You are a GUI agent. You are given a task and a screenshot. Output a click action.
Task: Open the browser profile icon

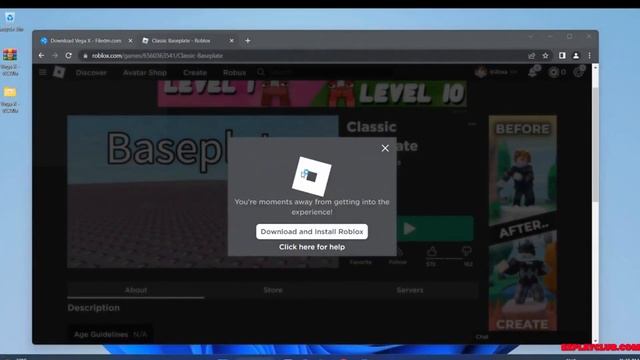576,56
